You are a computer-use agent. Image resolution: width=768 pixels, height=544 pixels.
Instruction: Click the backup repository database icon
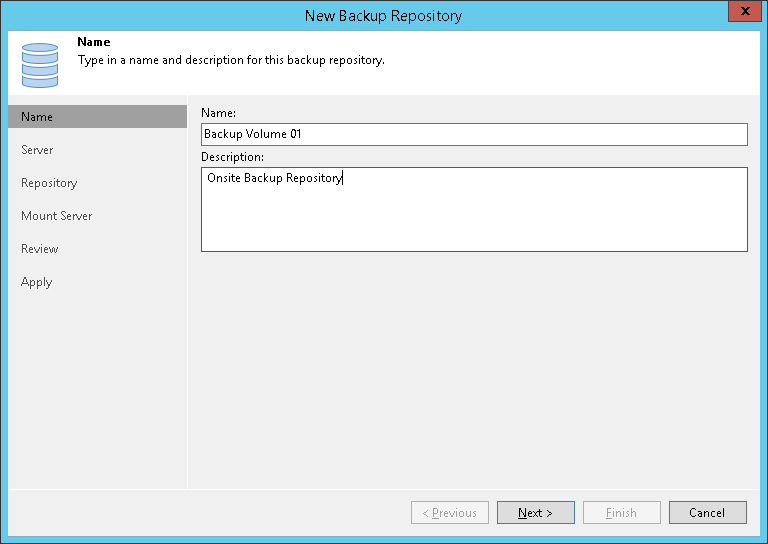click(40, 64)
